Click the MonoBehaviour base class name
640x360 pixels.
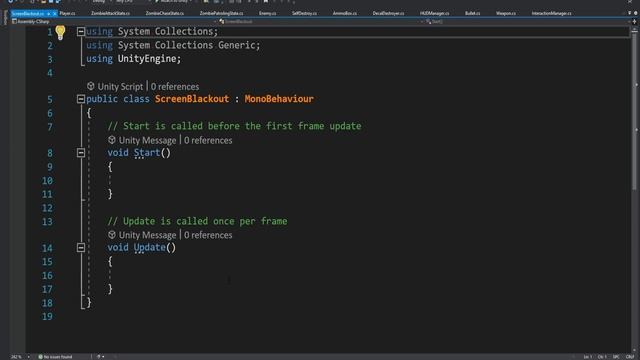click(x=279, y=99)
